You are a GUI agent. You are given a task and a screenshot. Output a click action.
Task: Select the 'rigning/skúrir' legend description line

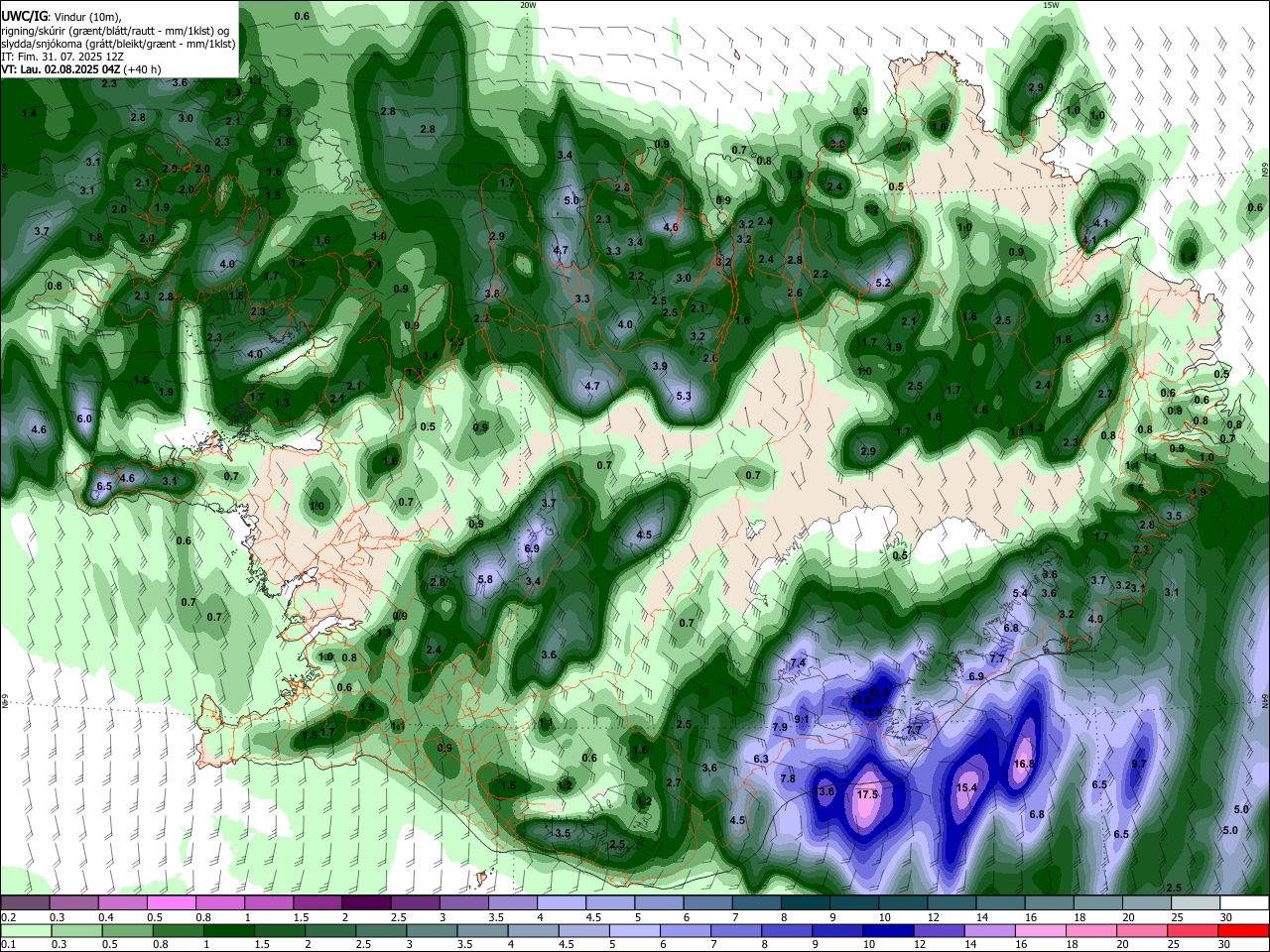pos(117,31)
